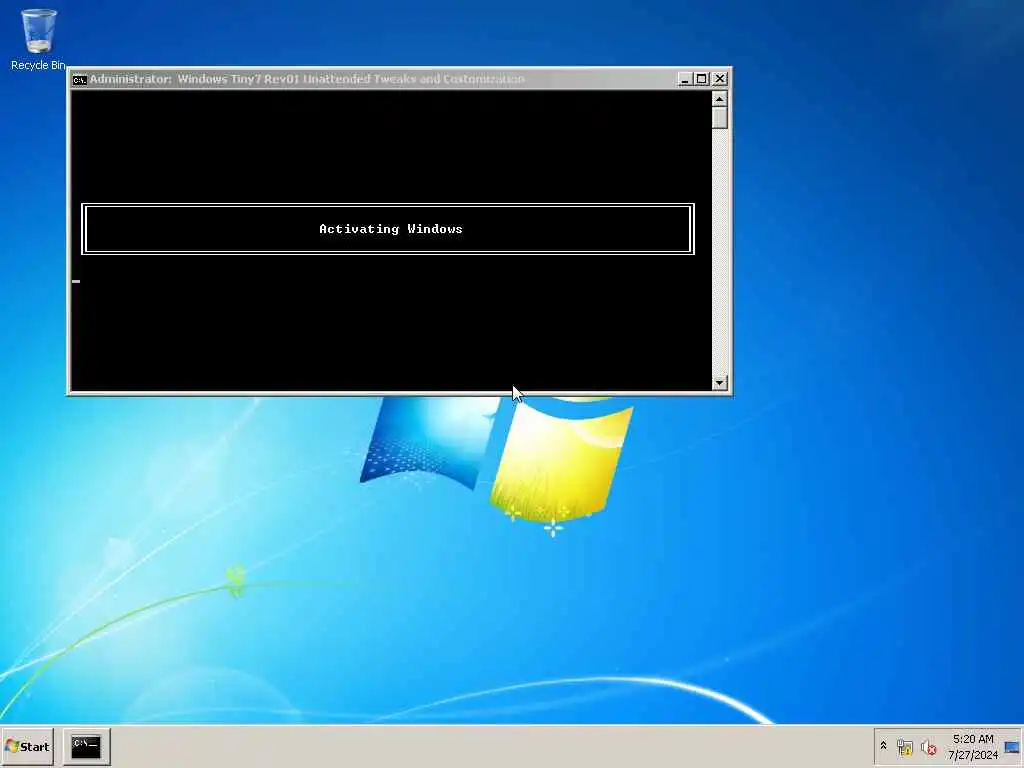Viewport: 1024px width, 768px height.
Task: Click the Recycle Bin label text
Action: 38,65
